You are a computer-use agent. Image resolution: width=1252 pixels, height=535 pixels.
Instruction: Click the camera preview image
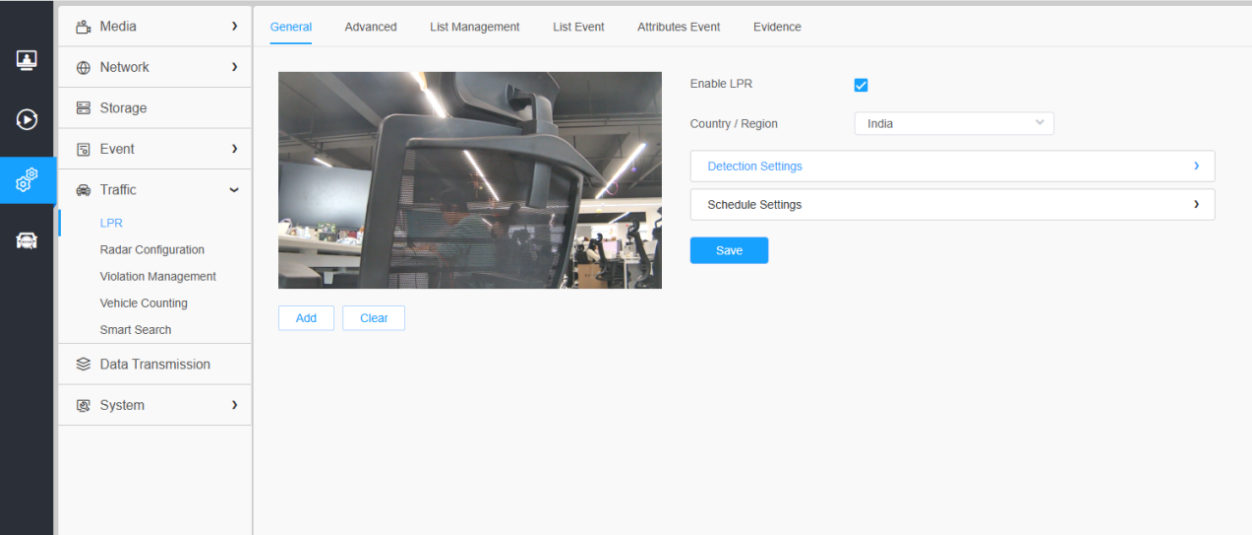470,180
